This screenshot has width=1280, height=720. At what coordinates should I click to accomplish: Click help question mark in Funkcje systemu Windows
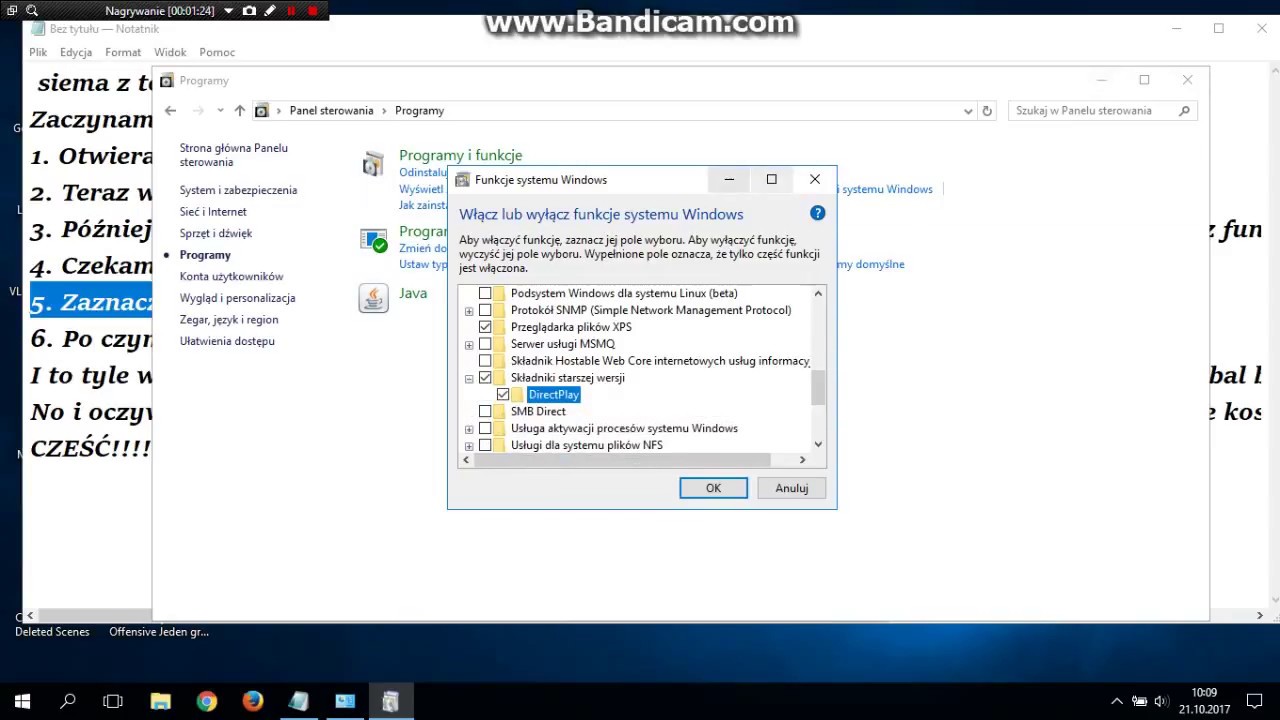tap(817, 213)
